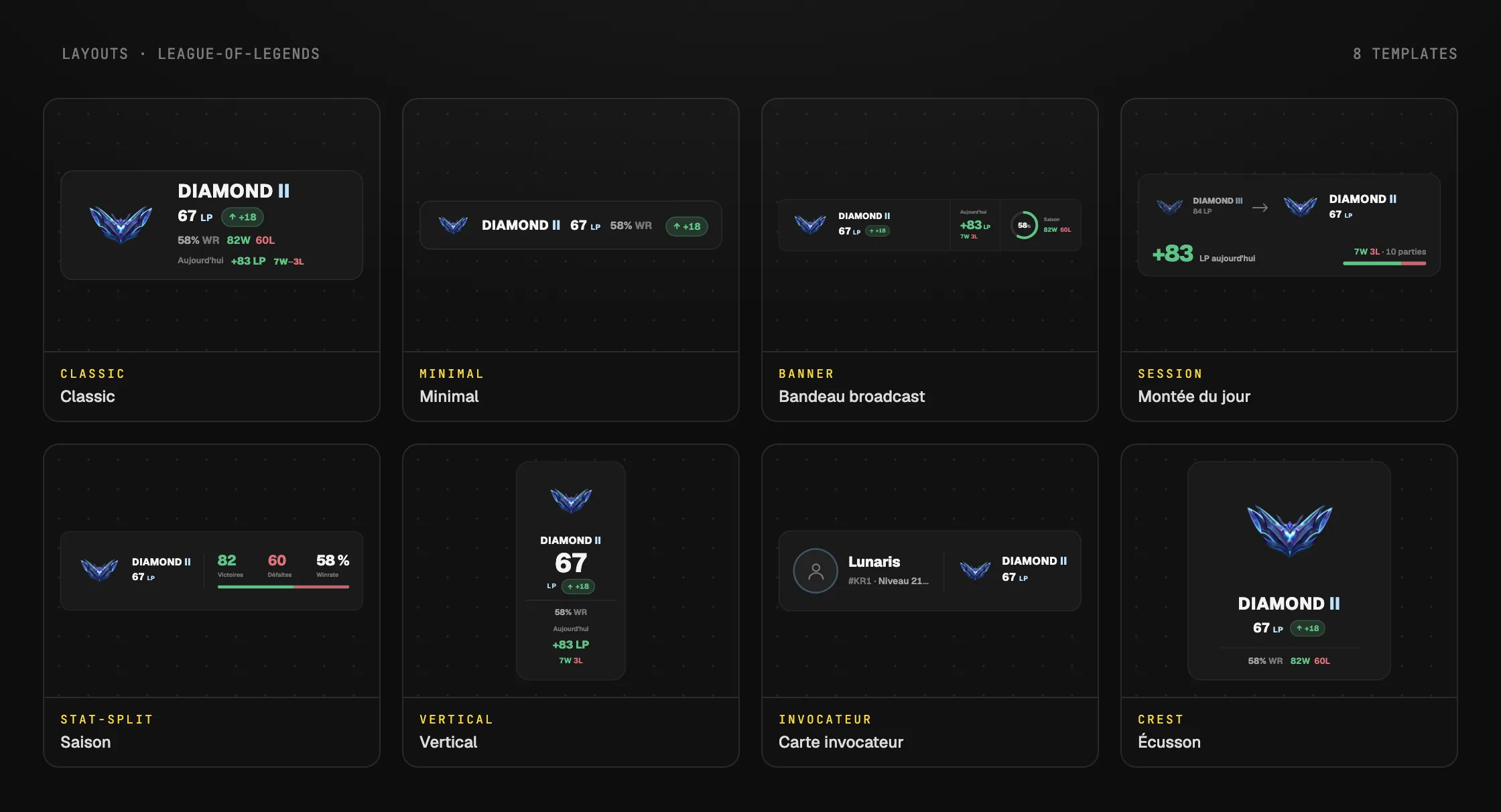The height and width of the screenshot is (812, 1501).
Task: Click the win-loss progress bar in Session preview
Action: coord(1384,263)
